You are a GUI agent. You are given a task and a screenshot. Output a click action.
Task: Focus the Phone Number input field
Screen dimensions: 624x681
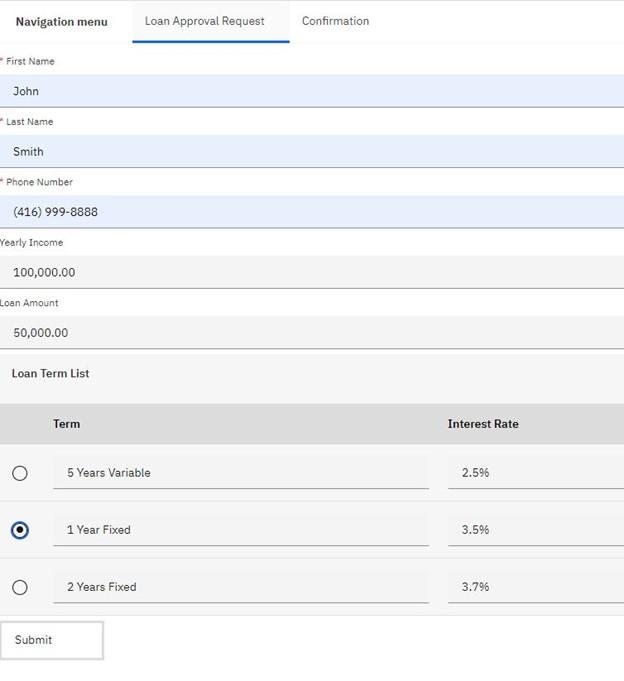312,212
